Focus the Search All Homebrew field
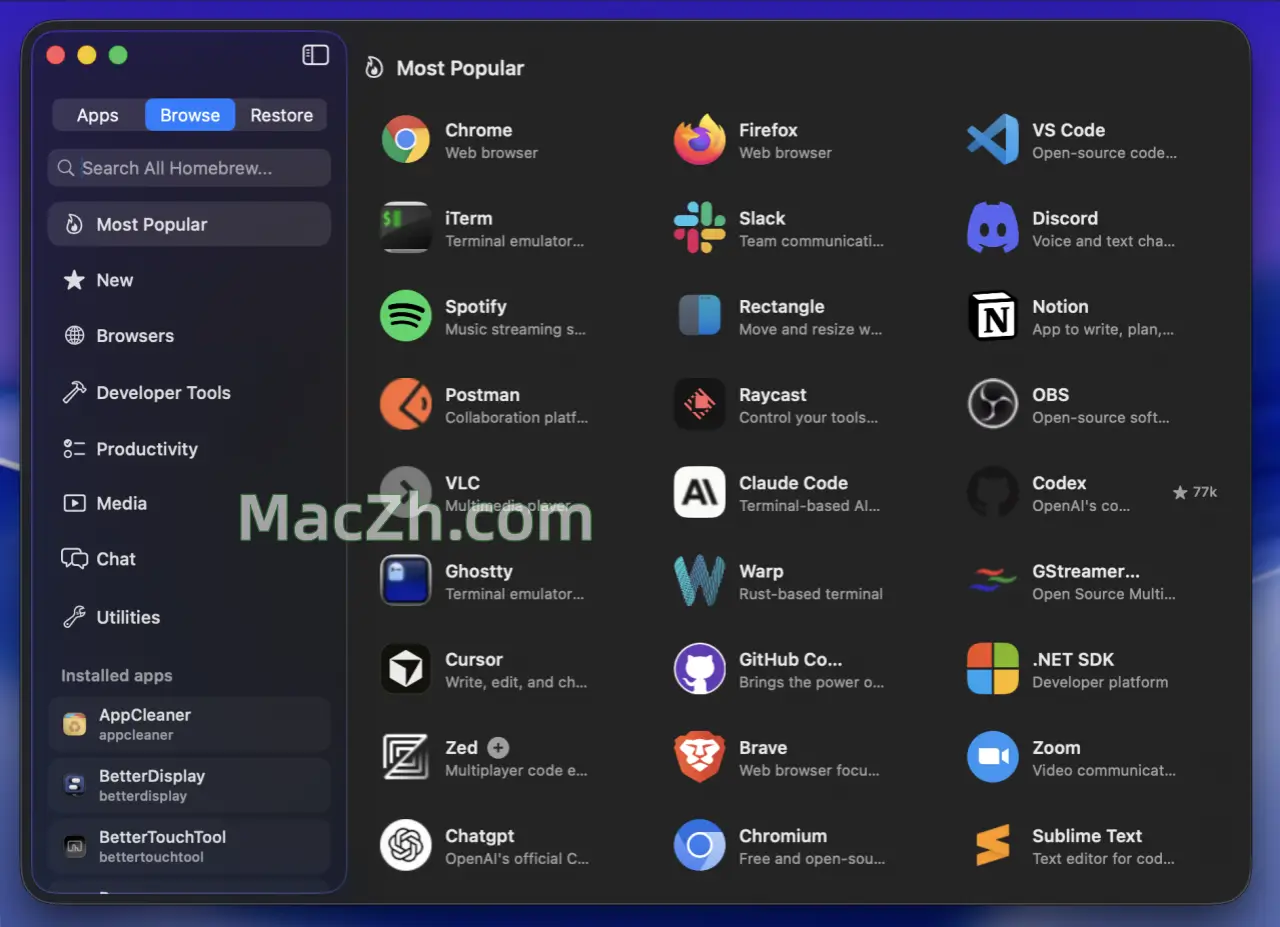 tap(189, 168)
